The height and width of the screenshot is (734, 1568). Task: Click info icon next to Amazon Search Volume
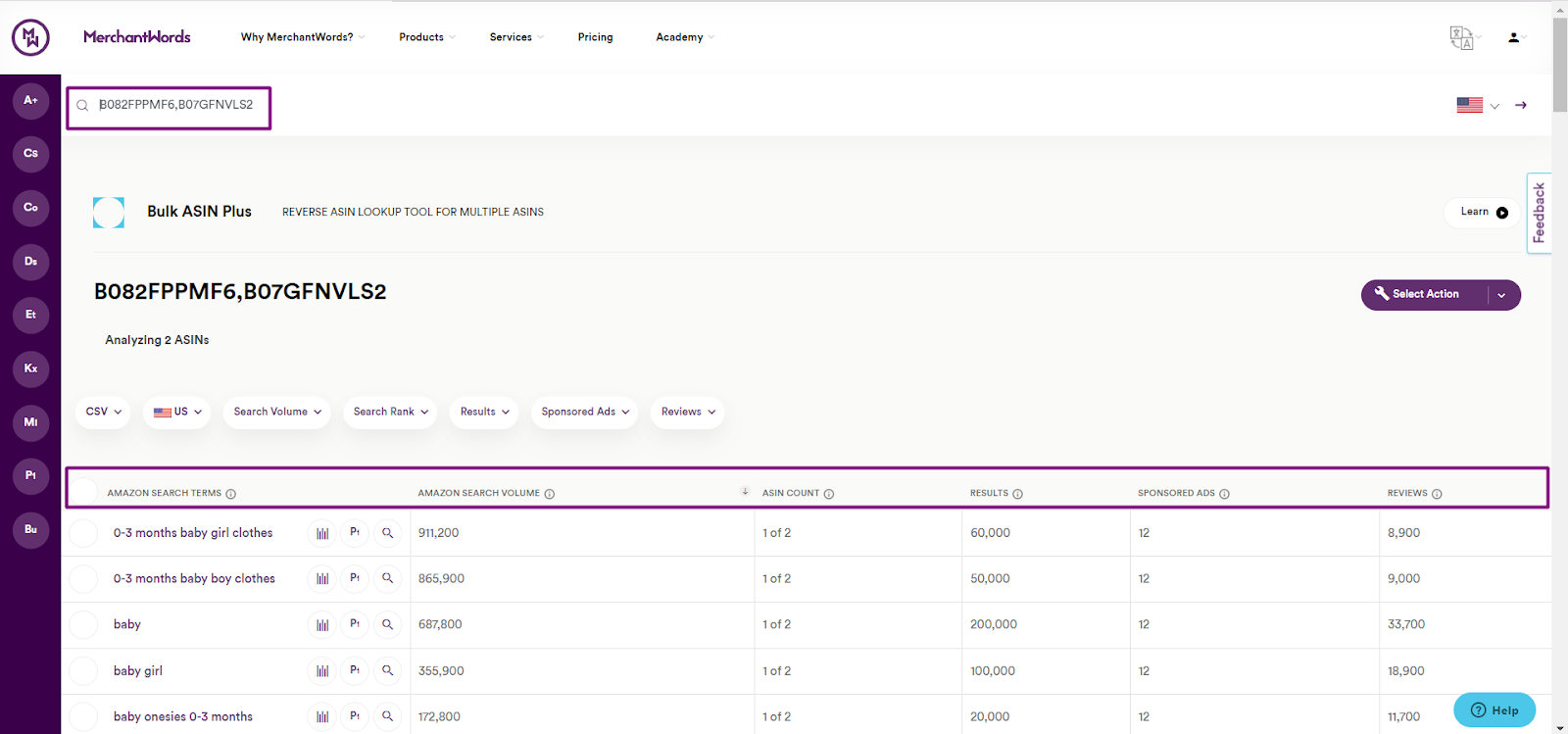pos(550,494)
